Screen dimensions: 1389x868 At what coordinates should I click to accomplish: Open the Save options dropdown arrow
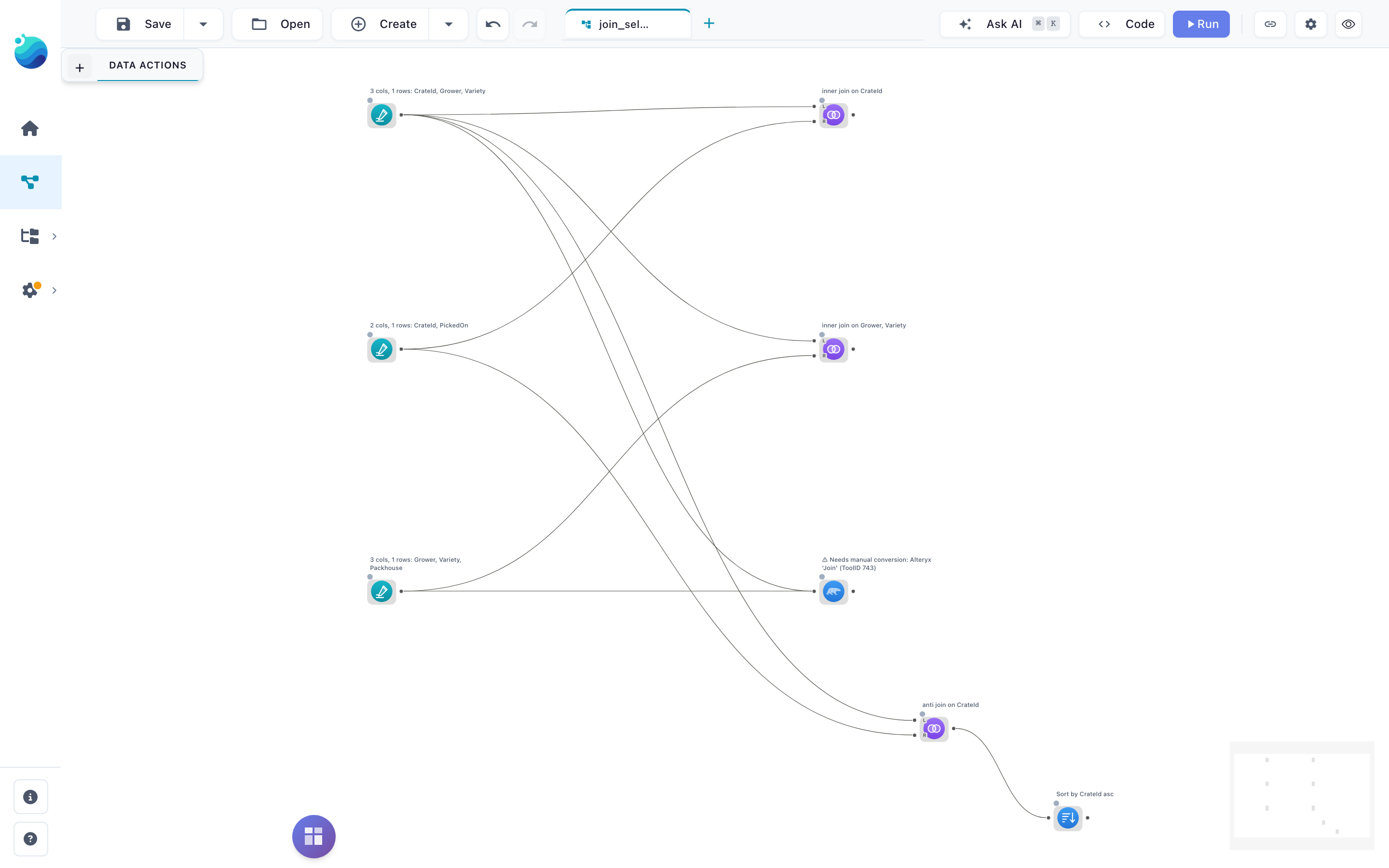tap(203, 24)
